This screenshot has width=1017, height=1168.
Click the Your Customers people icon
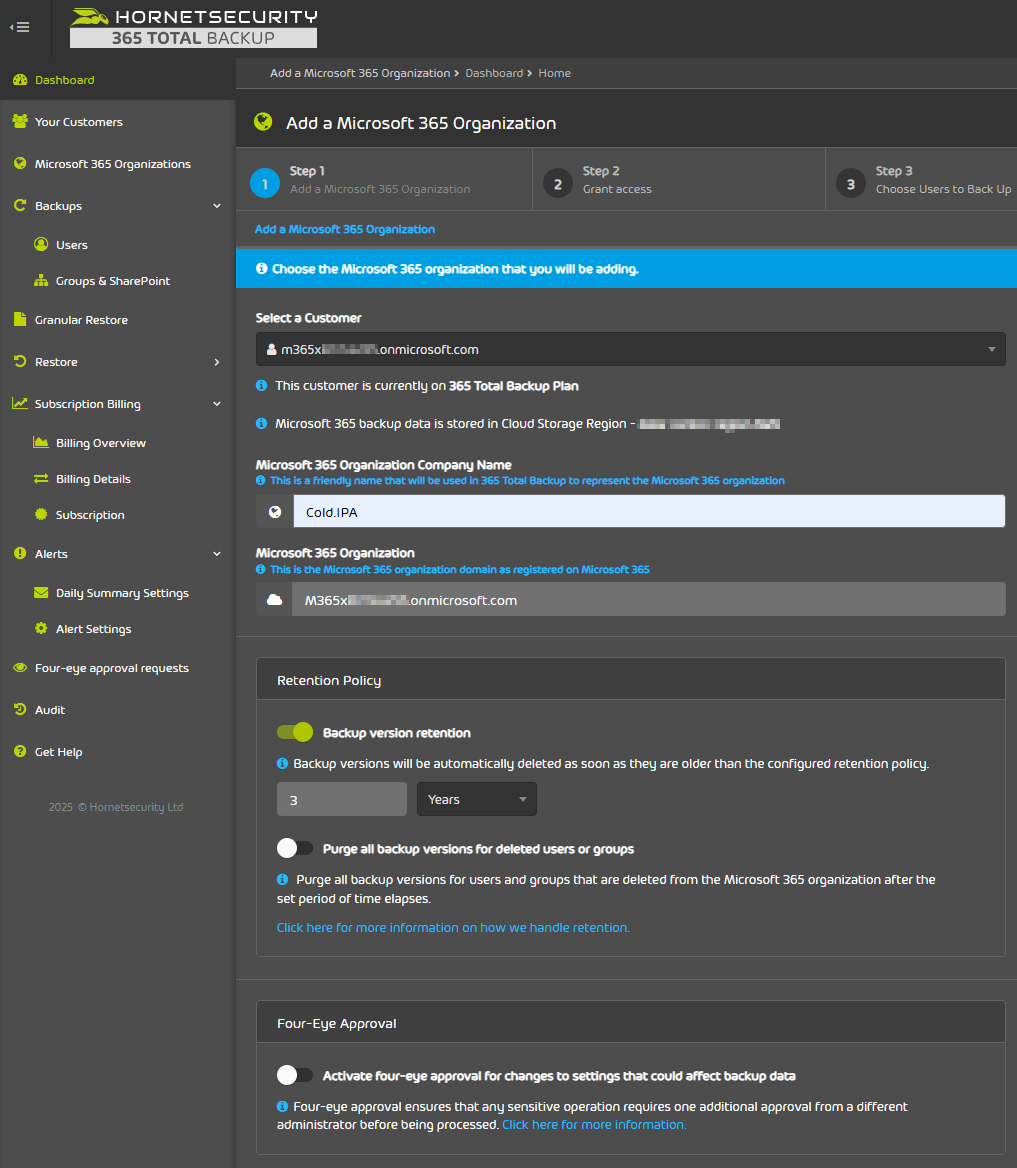coord(20,121)
